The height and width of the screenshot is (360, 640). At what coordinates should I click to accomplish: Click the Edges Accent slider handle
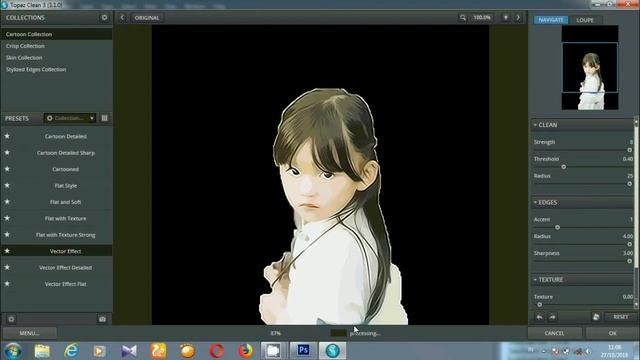tap(557, 227)
